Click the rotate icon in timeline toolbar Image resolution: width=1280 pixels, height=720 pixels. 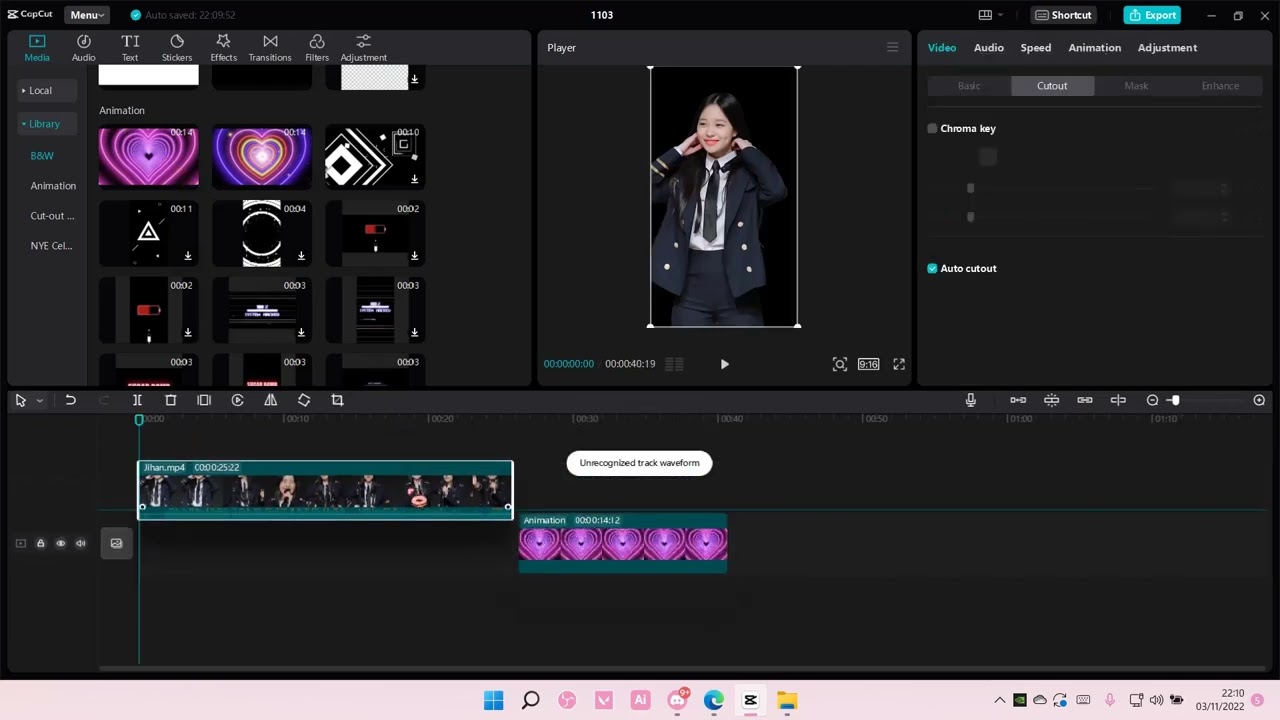tap(304, 400)
